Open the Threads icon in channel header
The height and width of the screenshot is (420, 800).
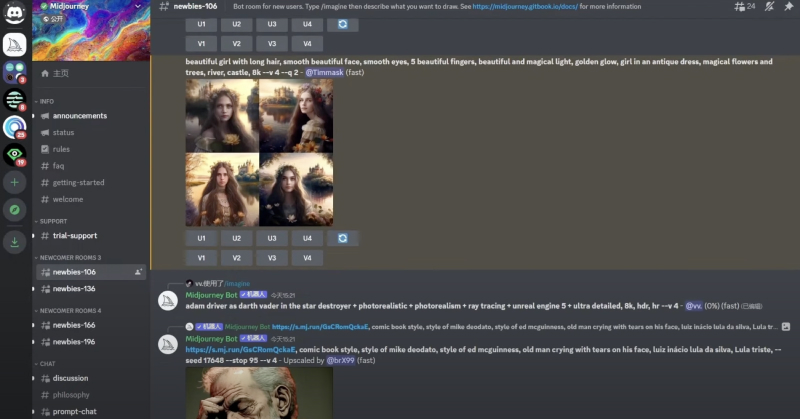point(739,6)
